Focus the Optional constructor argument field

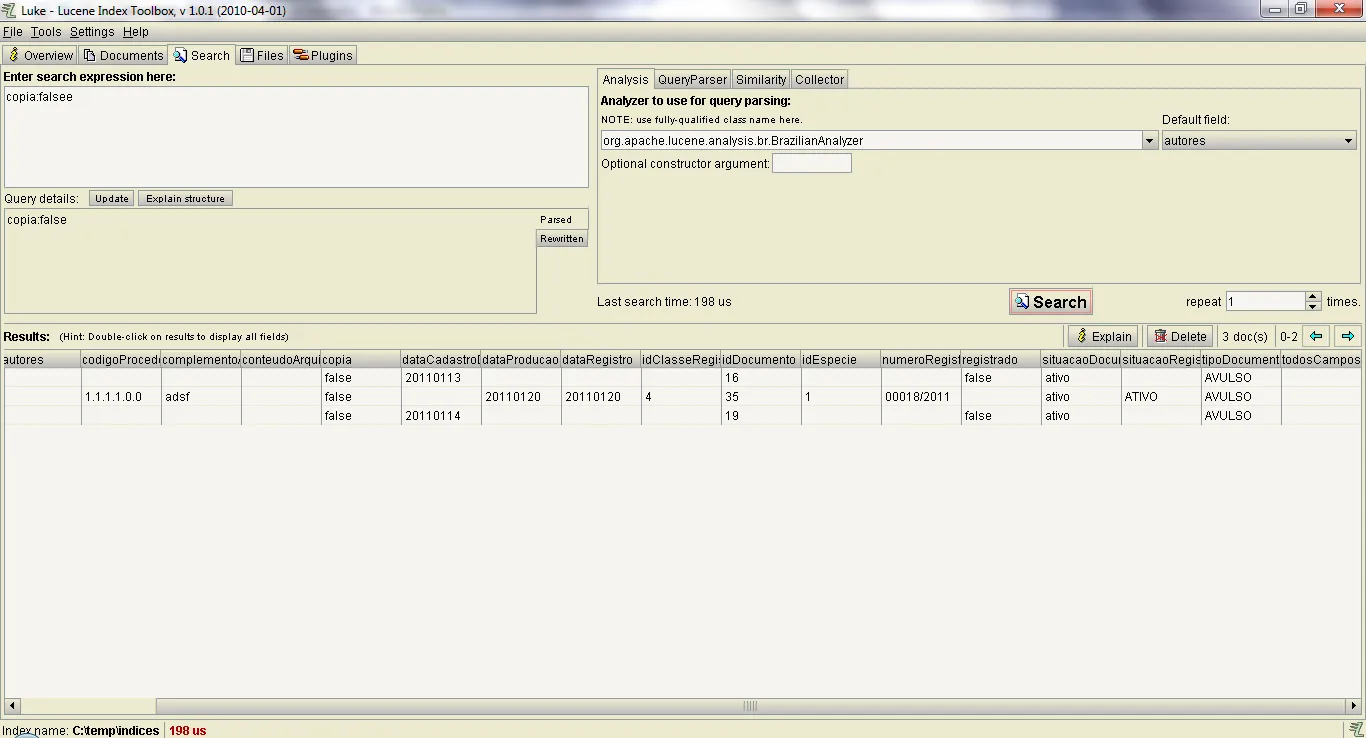(812, 163)
